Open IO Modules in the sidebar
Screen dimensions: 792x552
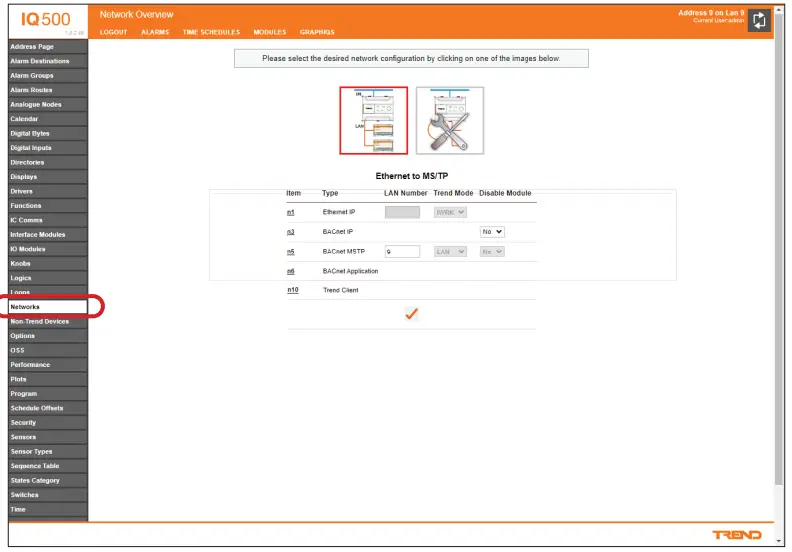coord(48,249)
